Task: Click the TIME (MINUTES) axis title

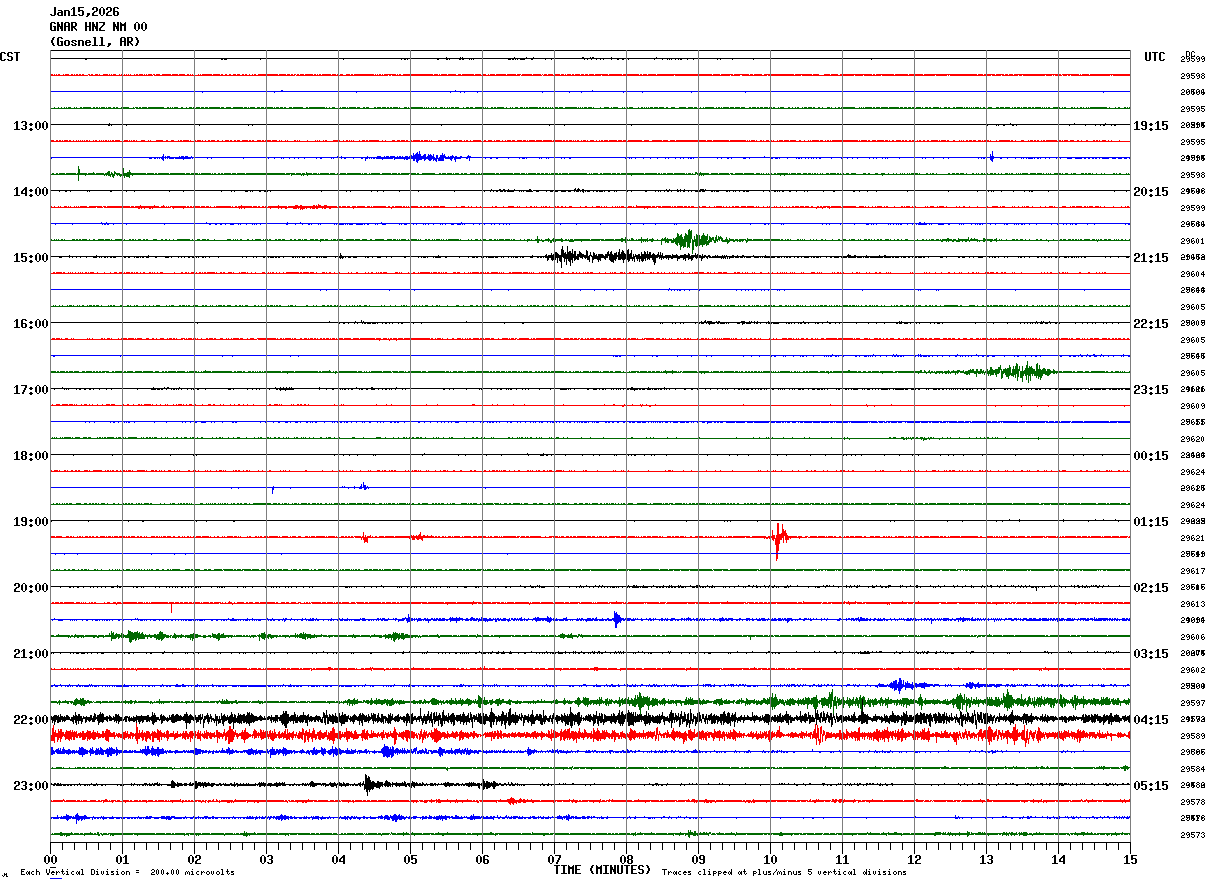Action: tap(602, 870)
